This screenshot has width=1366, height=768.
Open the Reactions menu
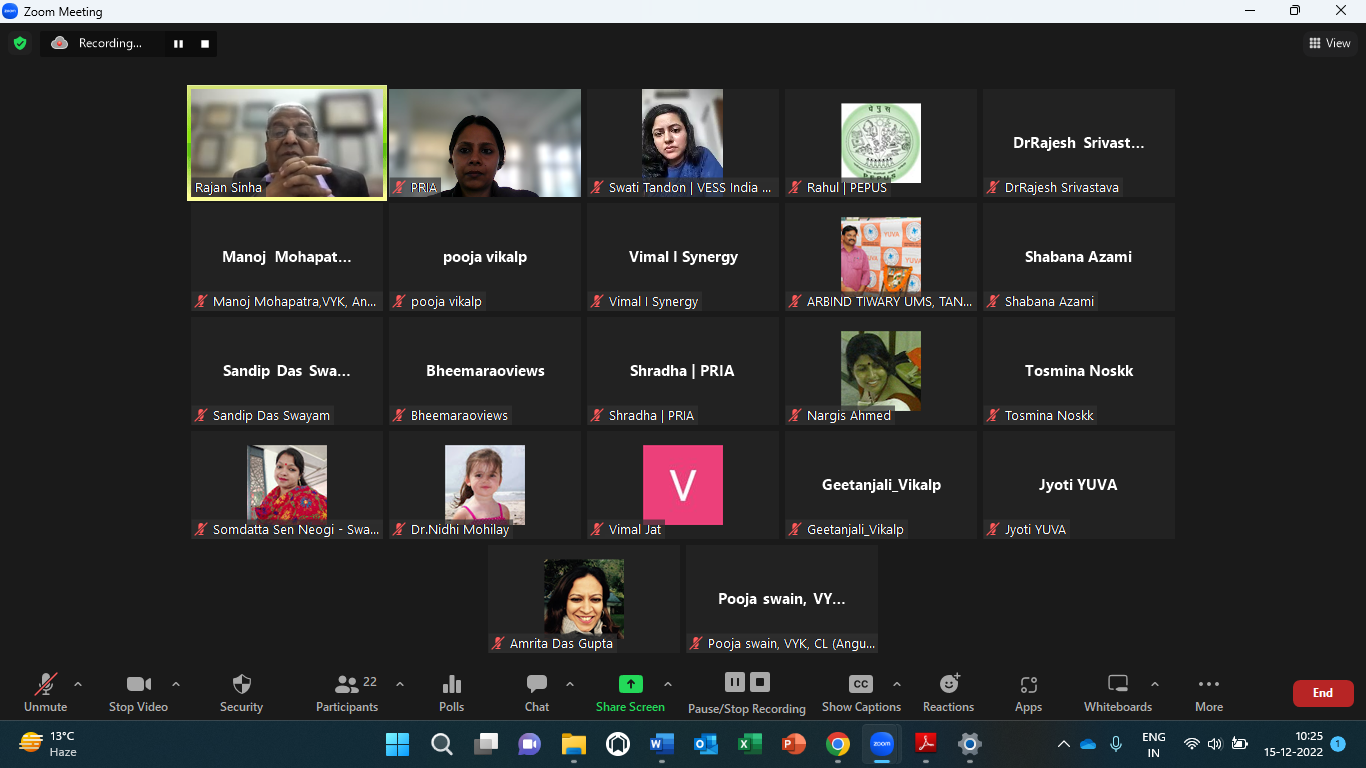click(948, 693)
